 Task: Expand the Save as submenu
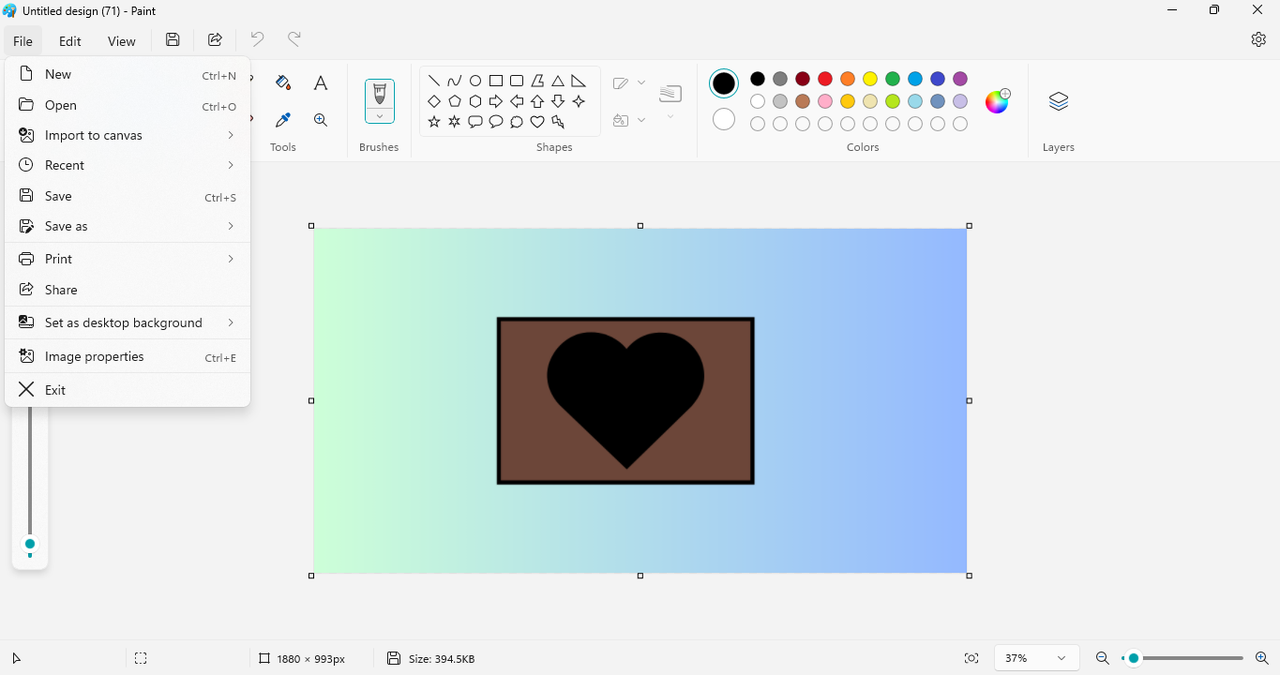128,226
